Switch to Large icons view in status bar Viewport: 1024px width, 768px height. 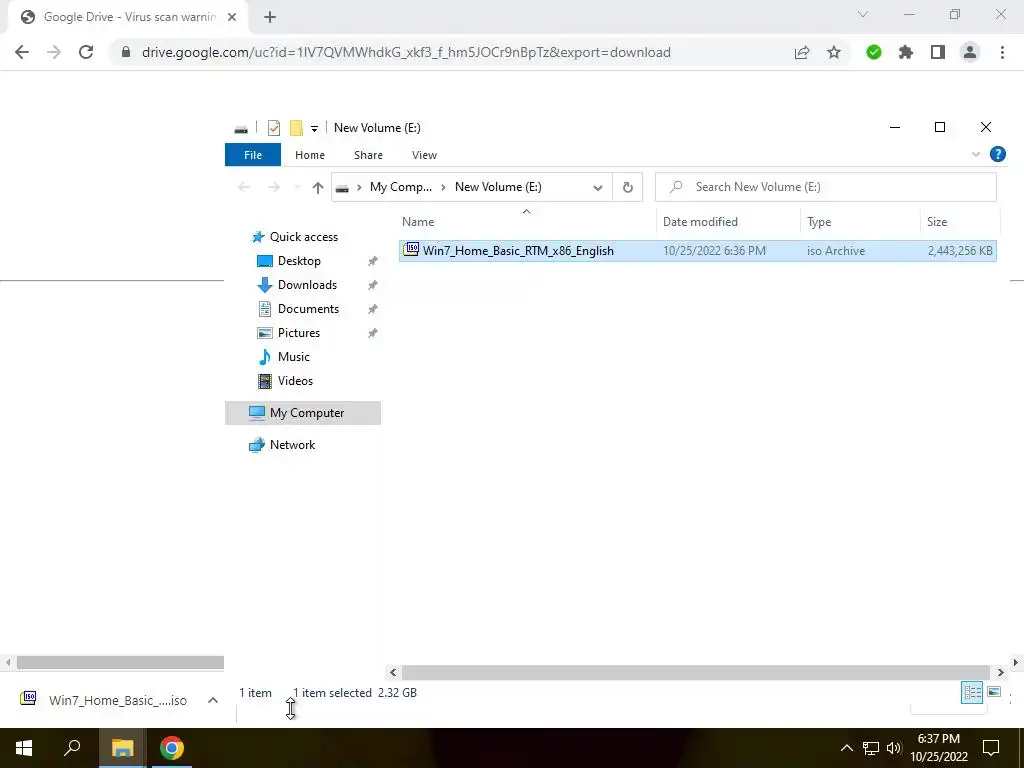pyautogui.click(x=994, y=692)
